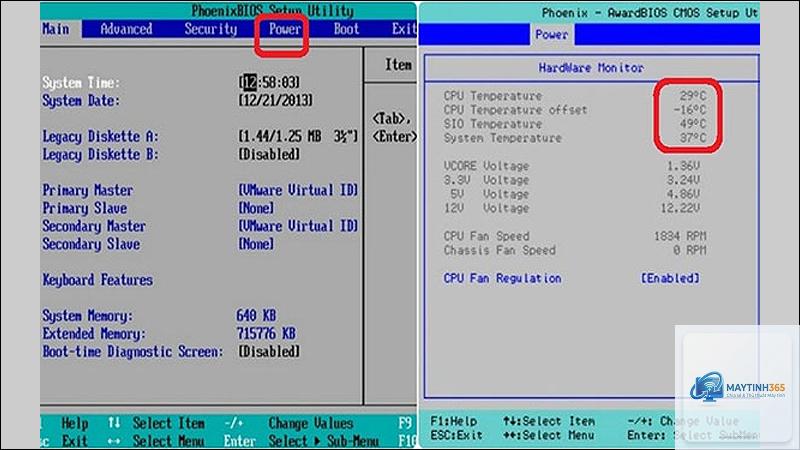Click the CPU Fan Regulation label
This screenshot has height=450, width=800.
coord(502,279)
